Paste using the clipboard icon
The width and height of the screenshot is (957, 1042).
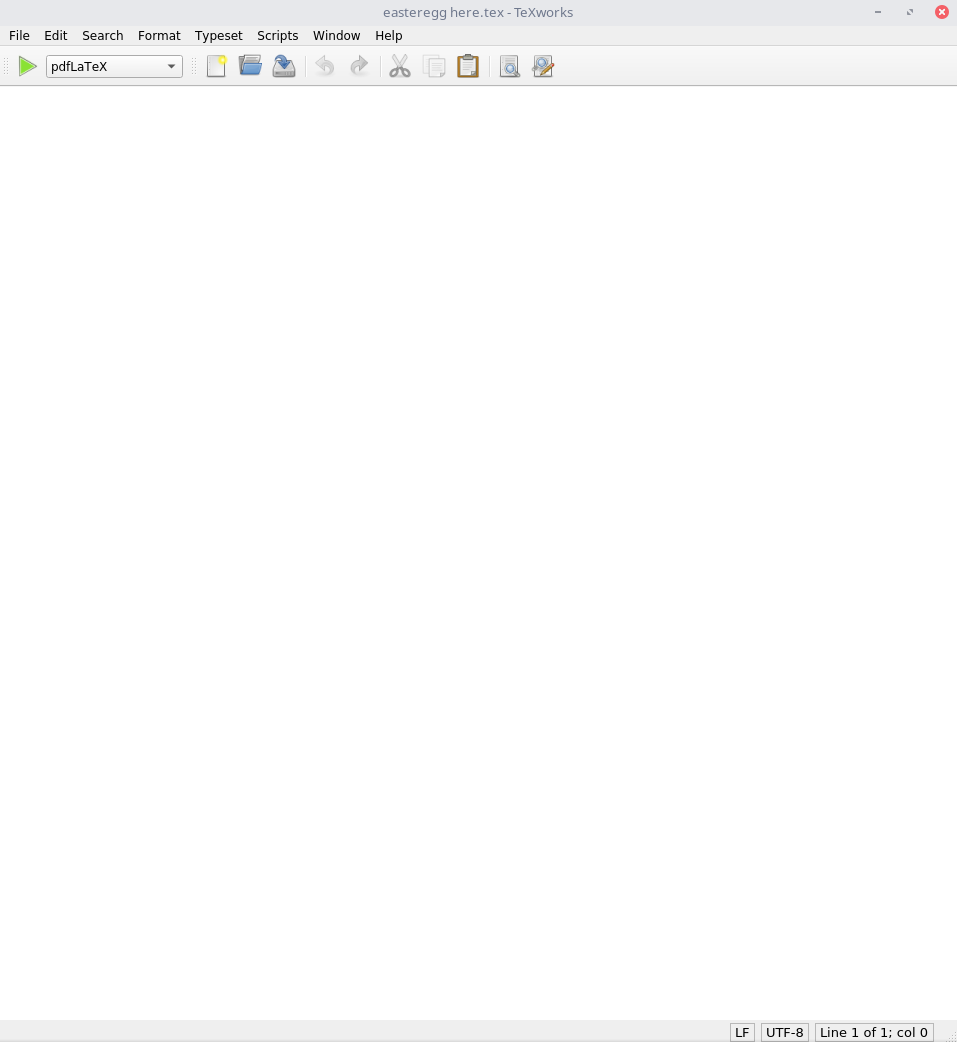468,67
